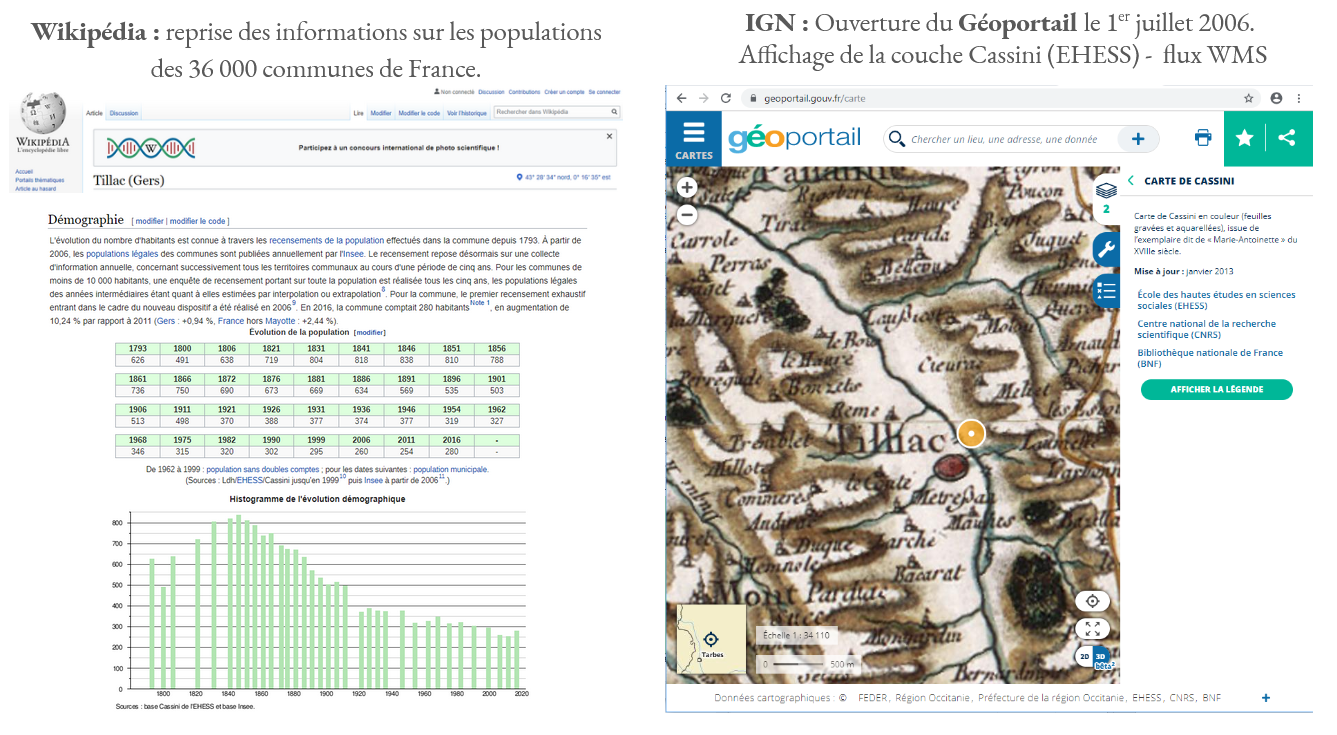Select the Voir l'historique tab
Viewport: 1337px width, 735px height.
pos(466,113)
